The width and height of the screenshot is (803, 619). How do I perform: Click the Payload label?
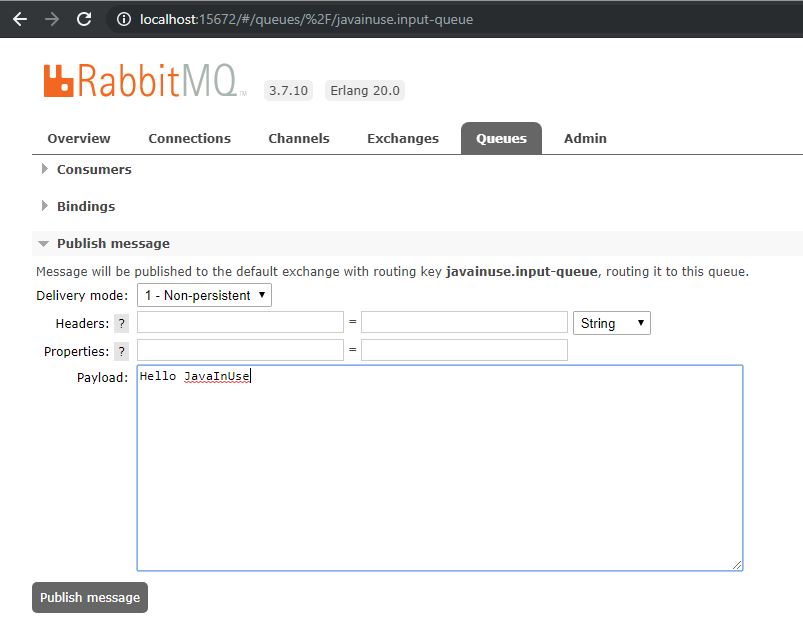(102, 377)
